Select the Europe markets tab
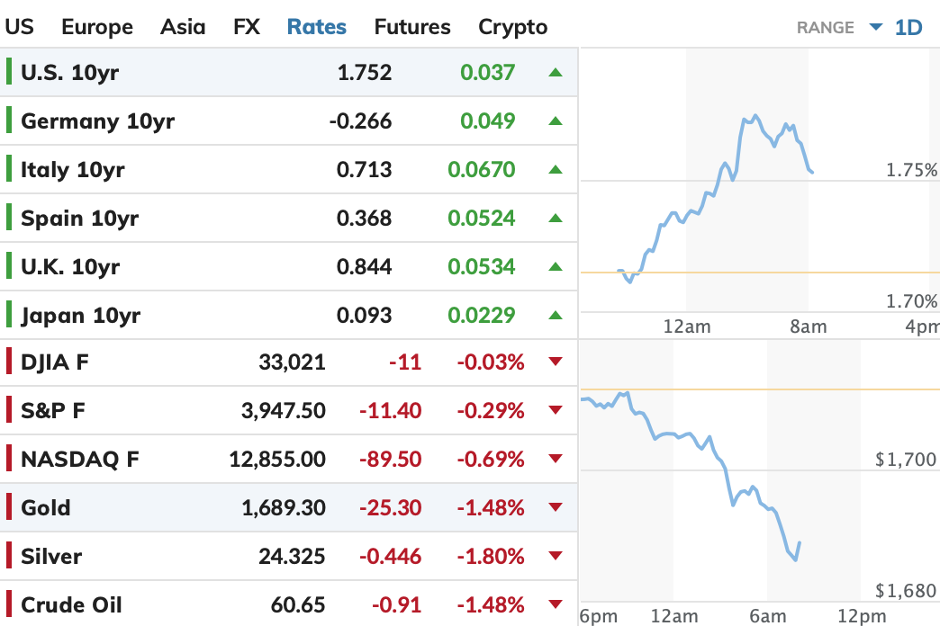The image size is (941, 627). pyautogui.click(x=97, y=27)
